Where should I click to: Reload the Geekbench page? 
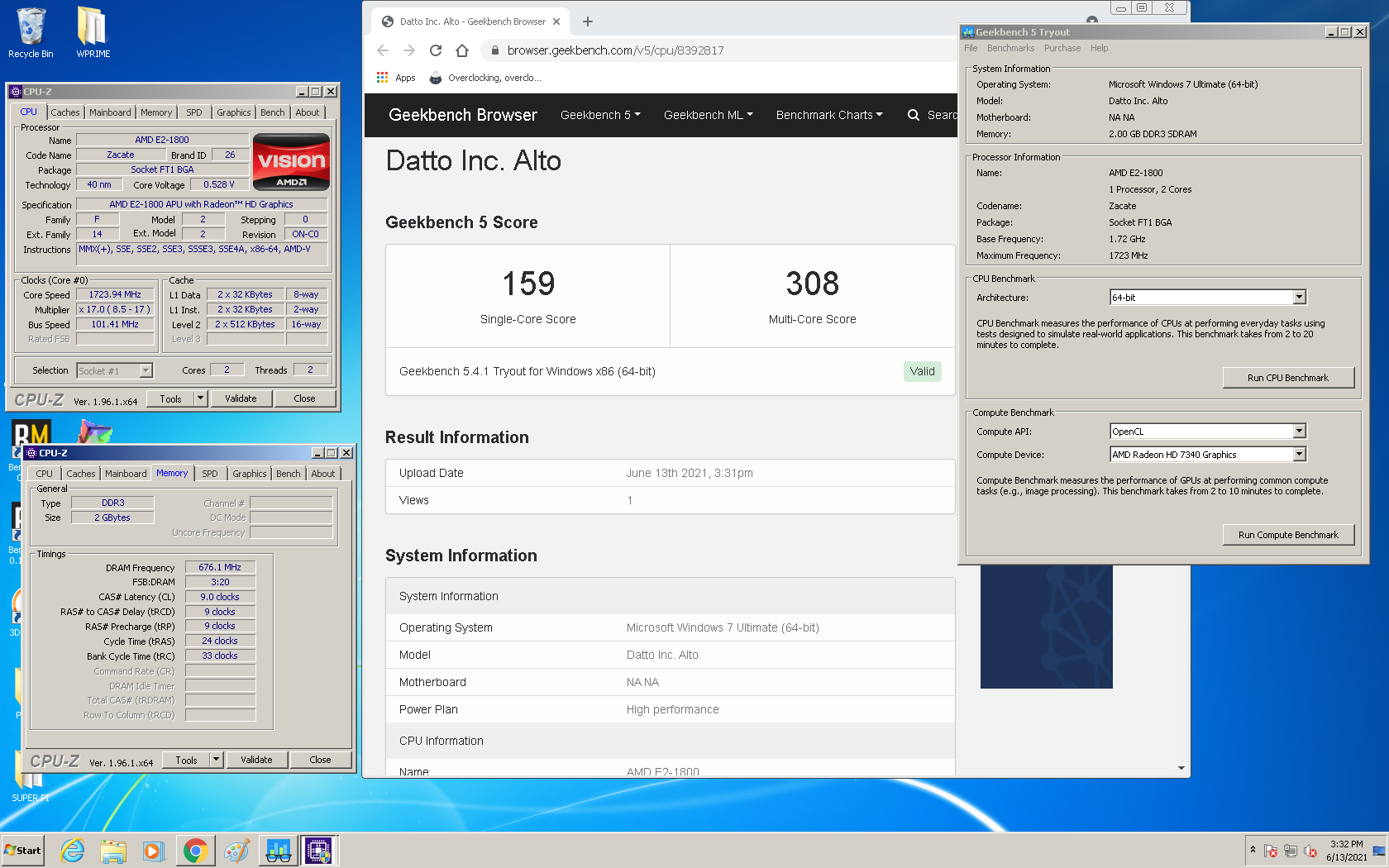tap(436, 50)
